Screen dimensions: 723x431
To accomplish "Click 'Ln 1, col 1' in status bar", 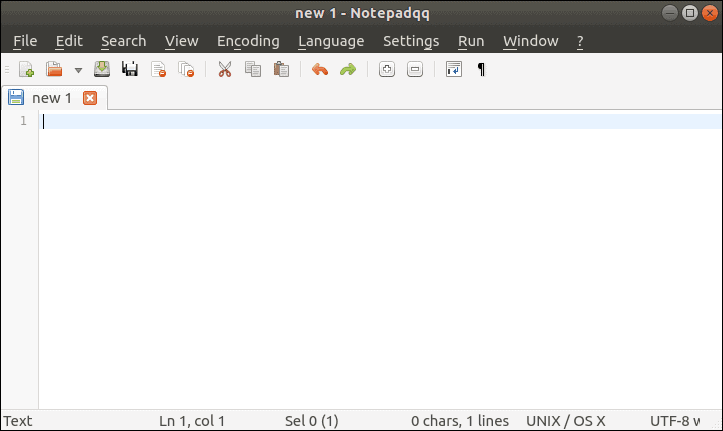I will click(192, 421).
